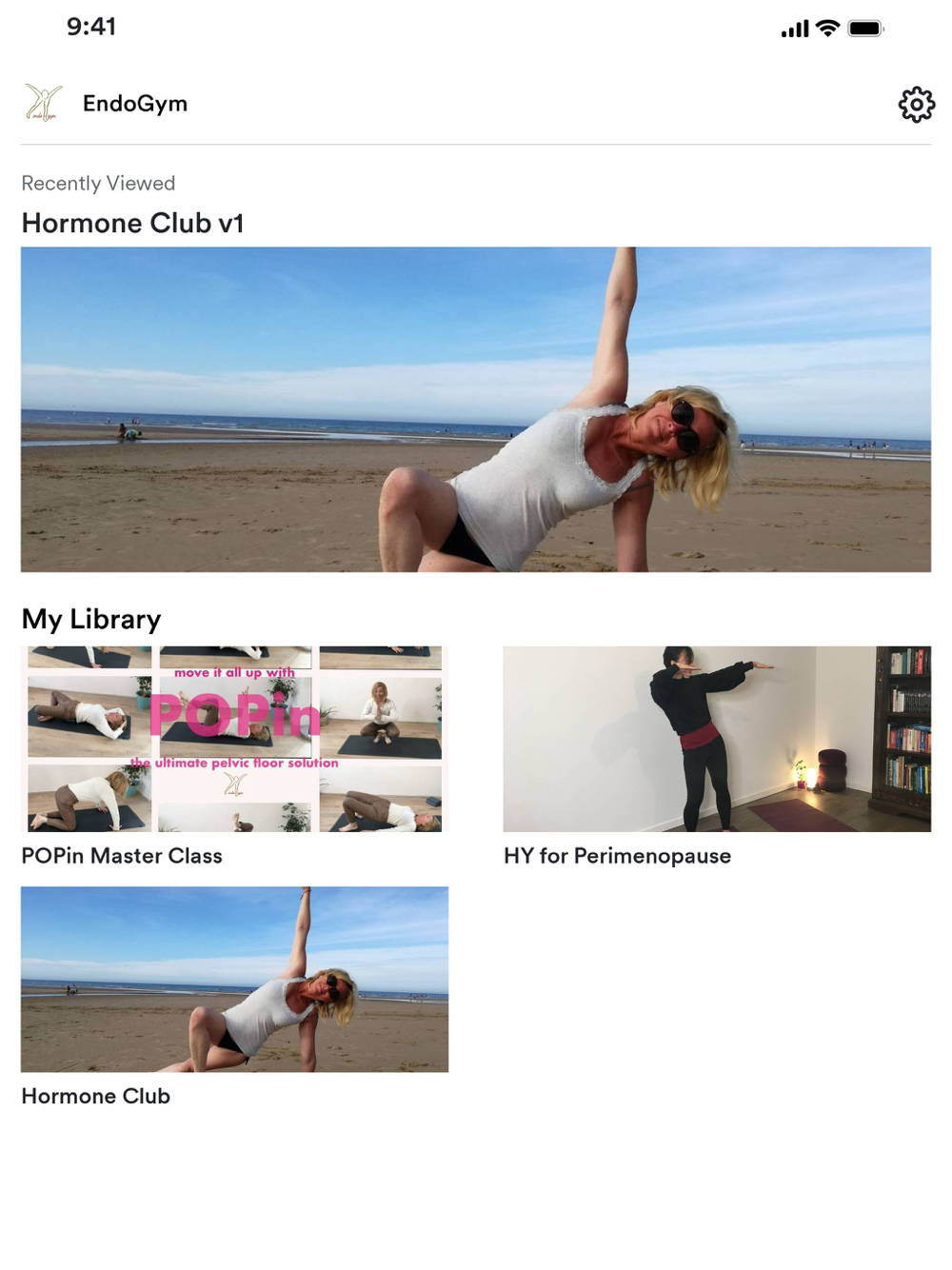The width and height of the screenshot is (952, 1270).
Task: Tap the EndoGym logo icon
Action: (43, 103)
